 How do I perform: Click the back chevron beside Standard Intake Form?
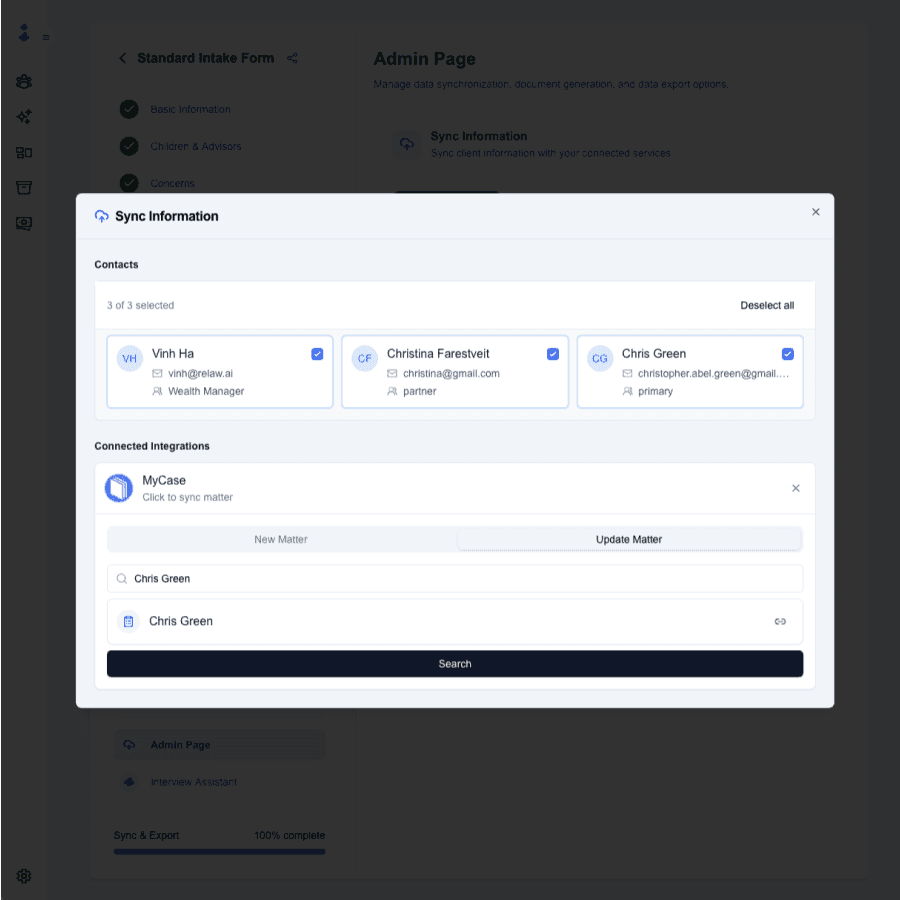(x=123, y=58)
